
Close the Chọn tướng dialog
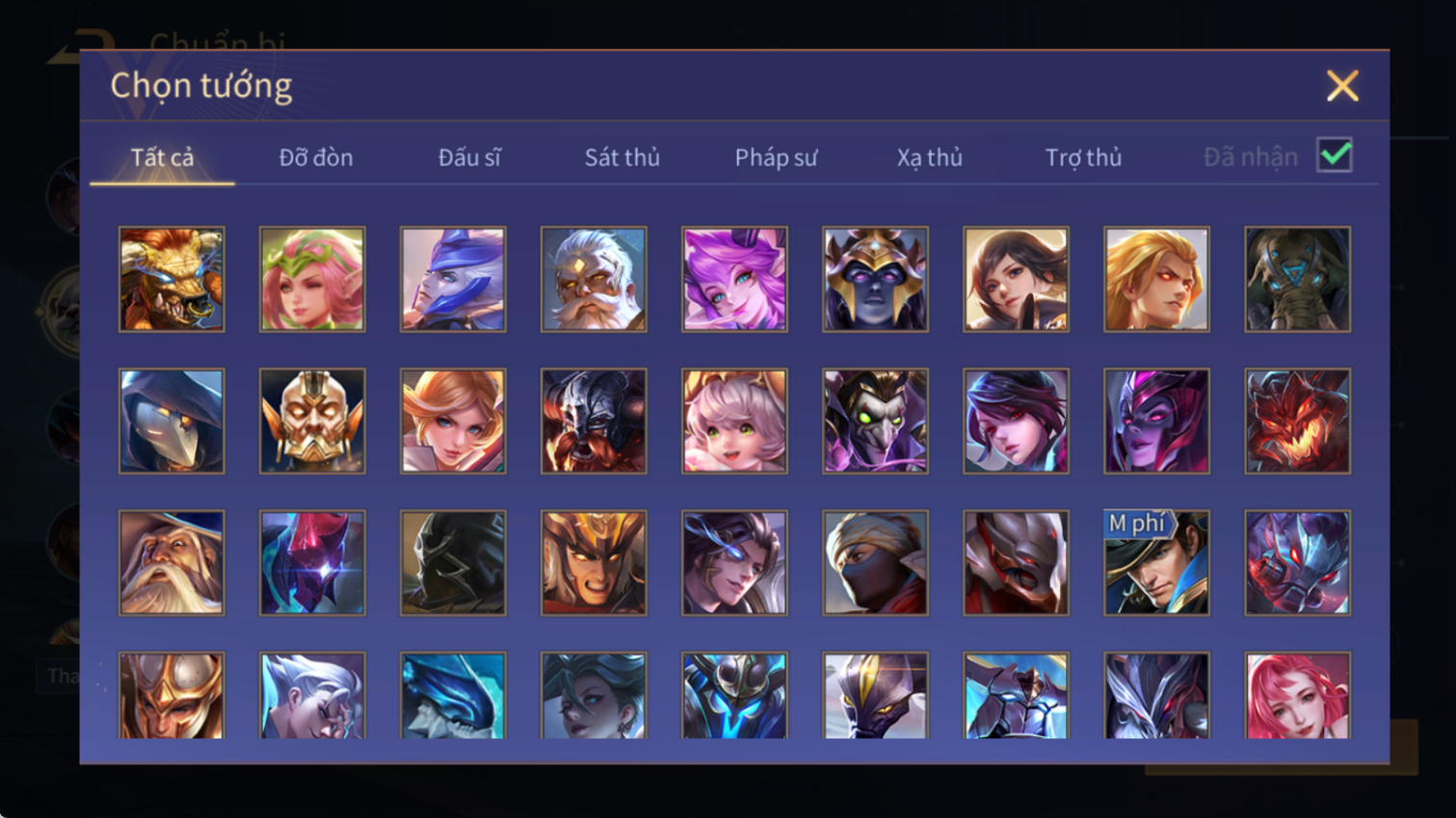pos(1342,86)
